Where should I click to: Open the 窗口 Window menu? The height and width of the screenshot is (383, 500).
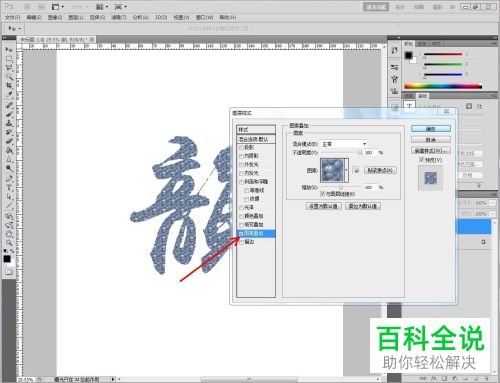pos(204,17)
